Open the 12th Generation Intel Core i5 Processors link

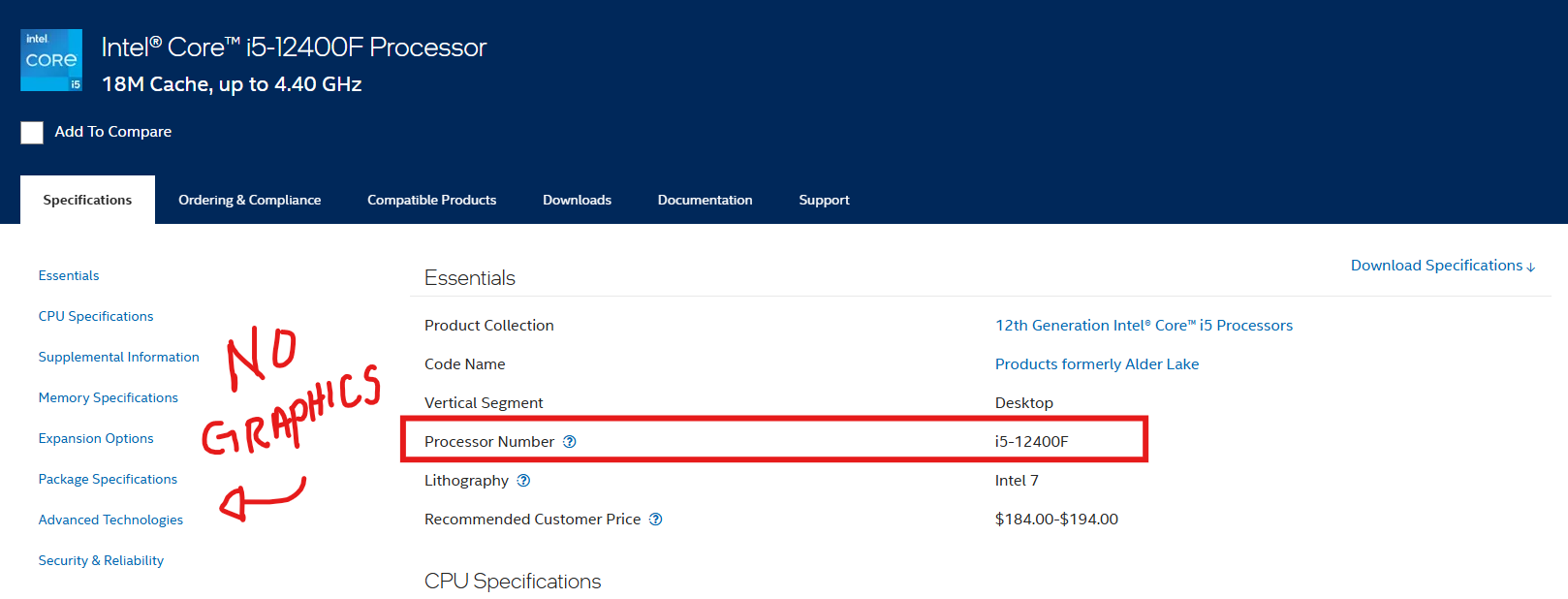click(x=1144, y=326)
